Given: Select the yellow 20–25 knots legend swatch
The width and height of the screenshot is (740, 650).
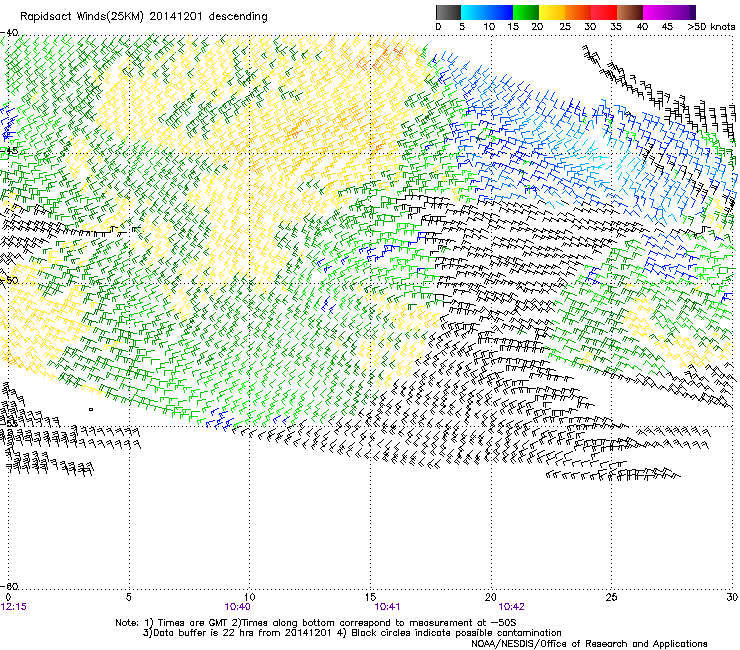Looking at the screenshot, I should click(x=552, y=12).
